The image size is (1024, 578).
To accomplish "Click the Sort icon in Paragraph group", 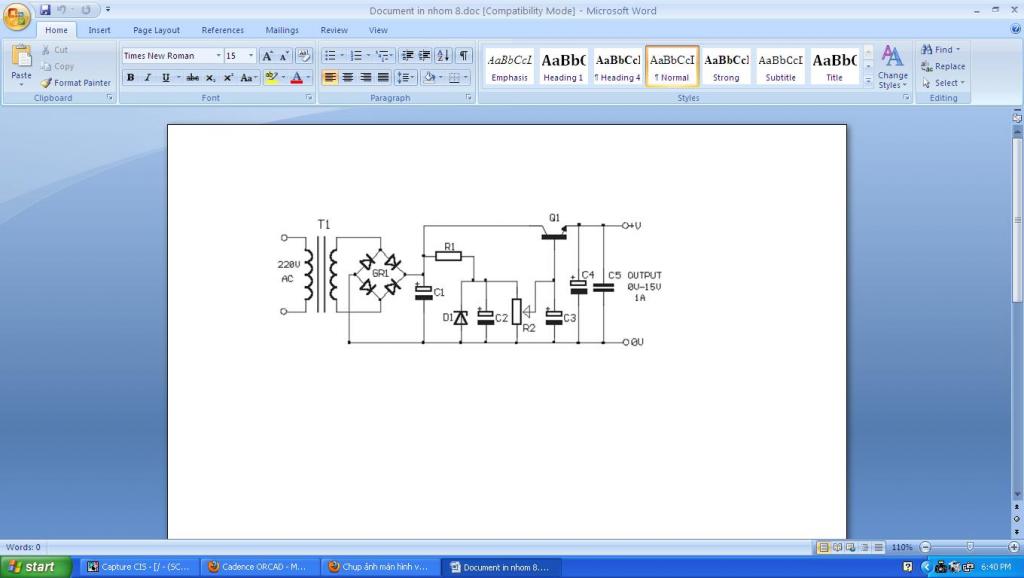I will (444, 56).
